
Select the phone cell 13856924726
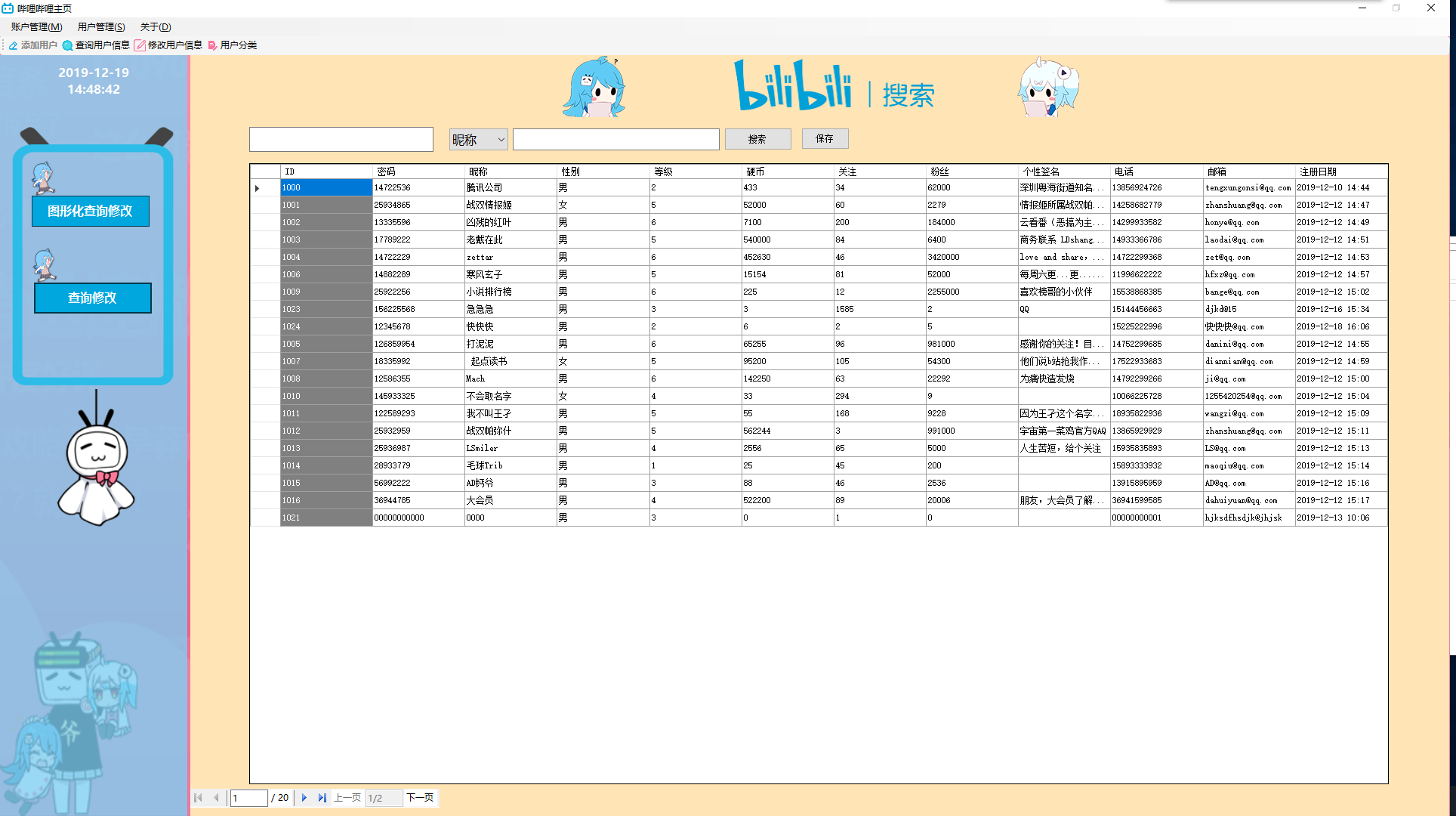click(1155, 187)
